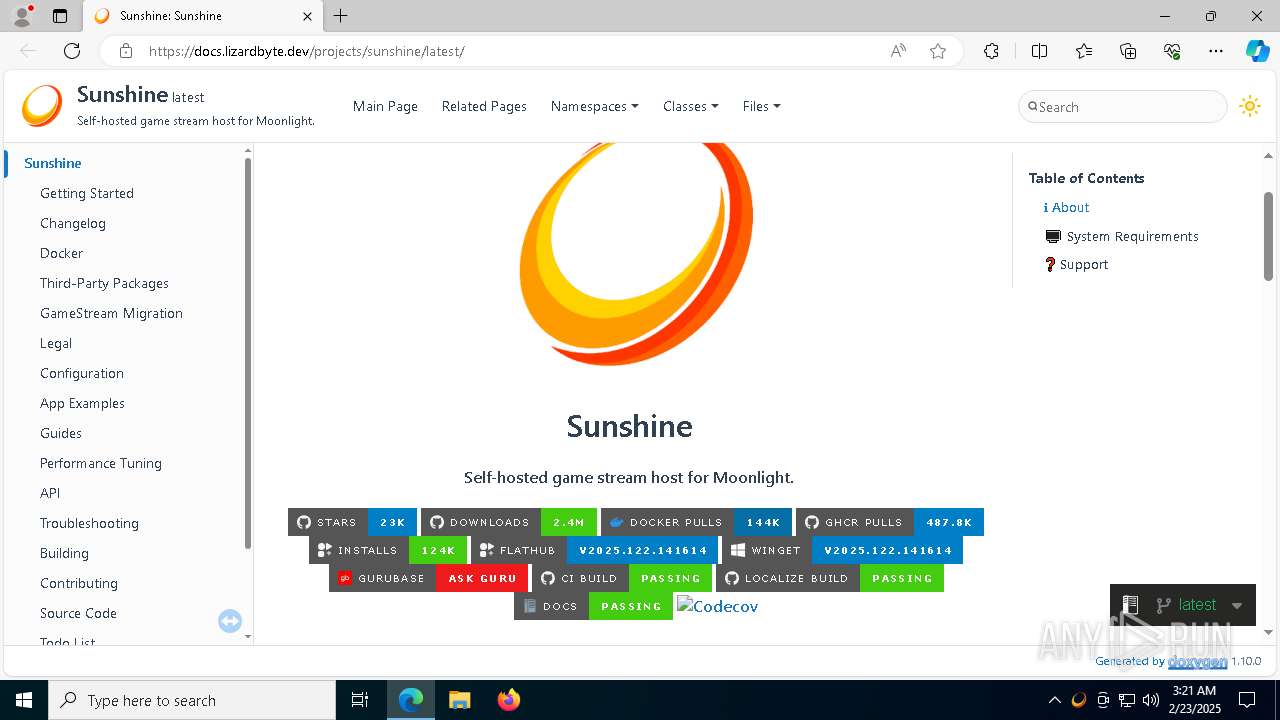Toggle split screen view icon
This screenshot has width=1280, height=720.
pos(1039,51)
